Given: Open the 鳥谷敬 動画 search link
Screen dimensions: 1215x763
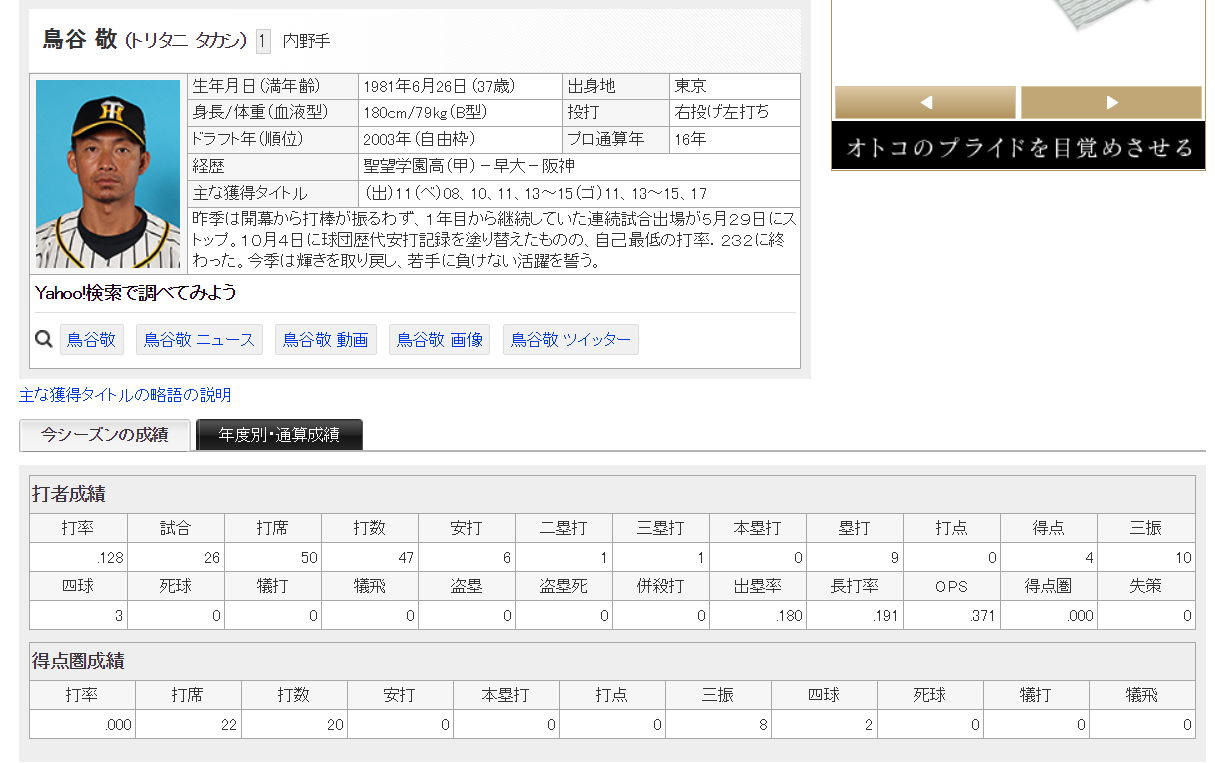Looking at the screenshot, I should (325, 340).
